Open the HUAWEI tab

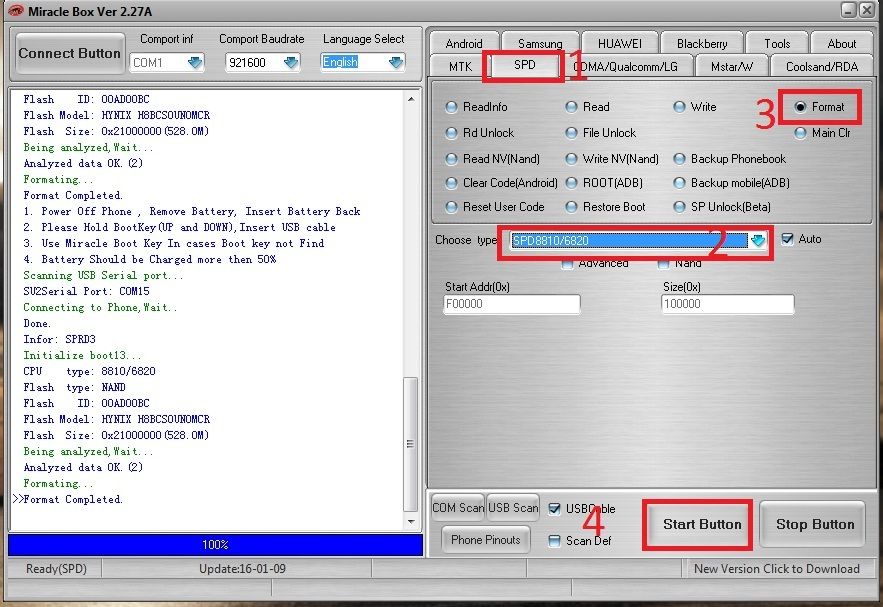coord(626,43)
